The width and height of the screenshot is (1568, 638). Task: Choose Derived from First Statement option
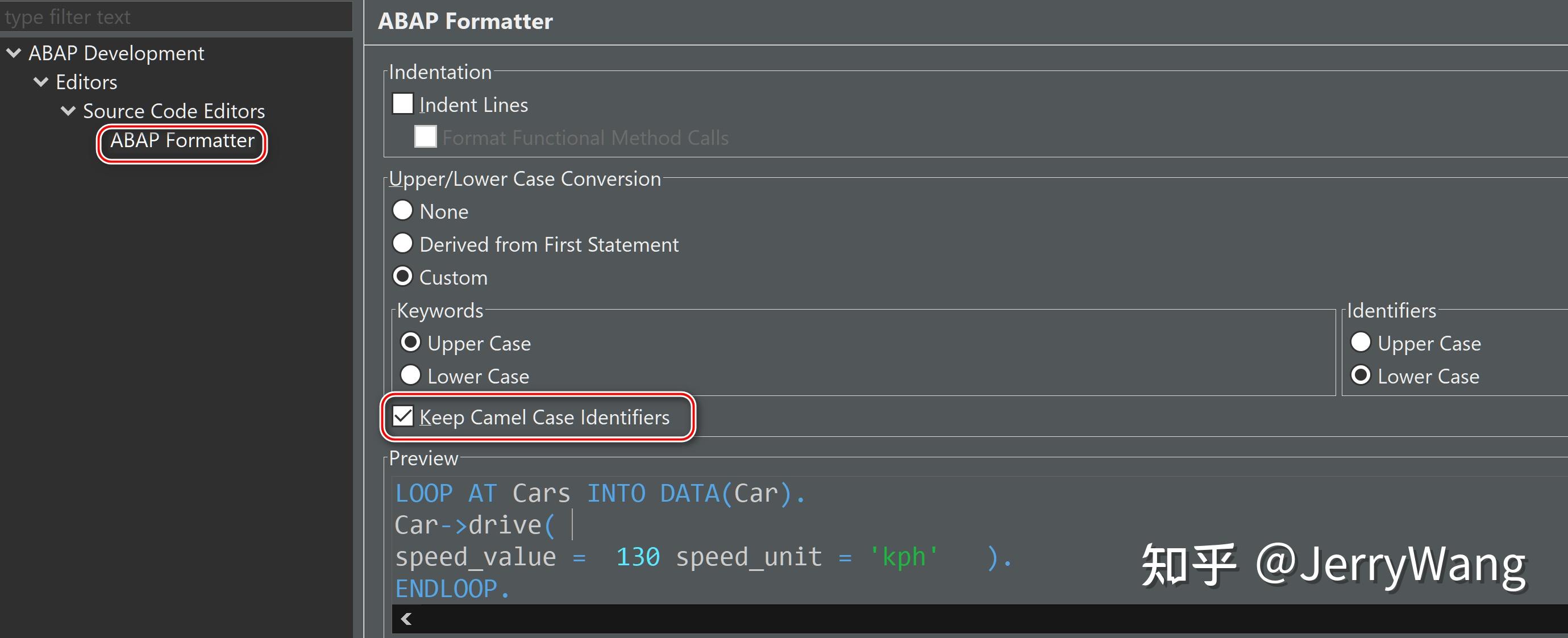point(403,244)
